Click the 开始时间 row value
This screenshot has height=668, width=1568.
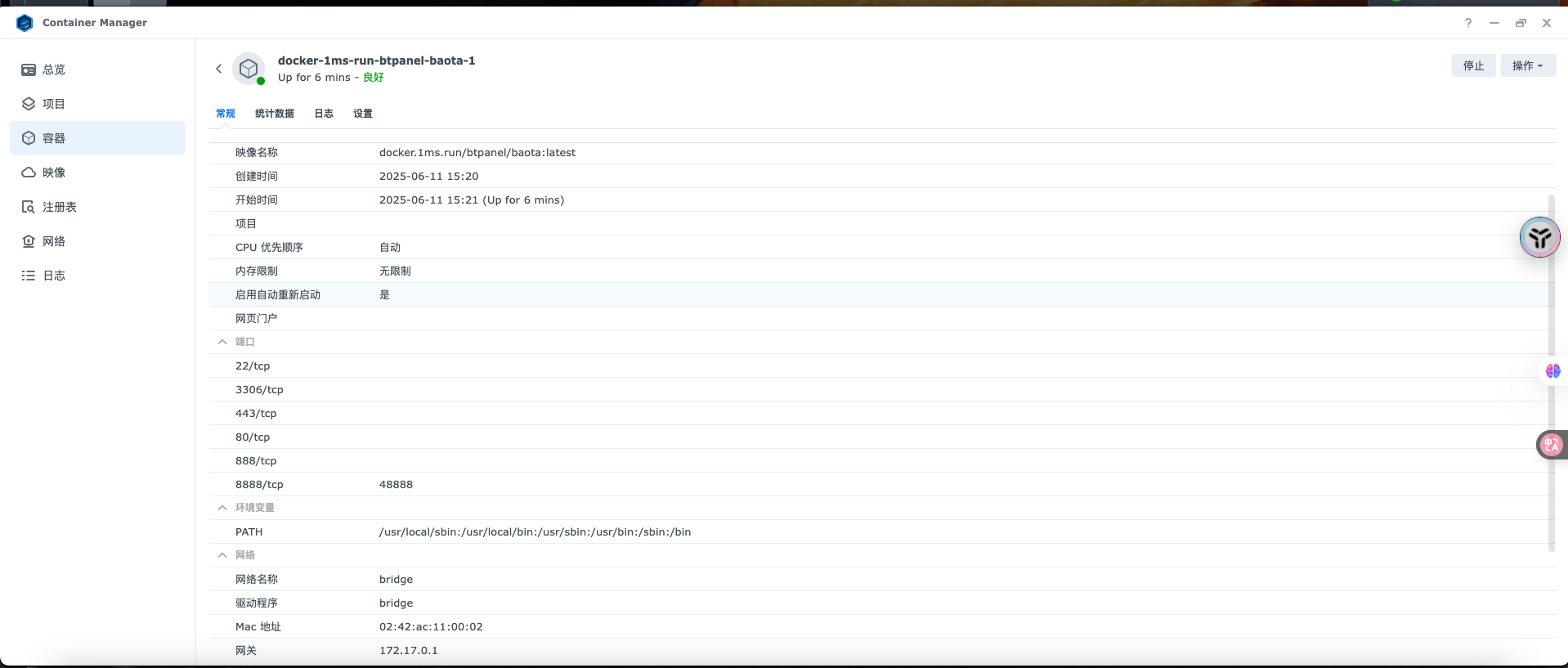[472, 200]
